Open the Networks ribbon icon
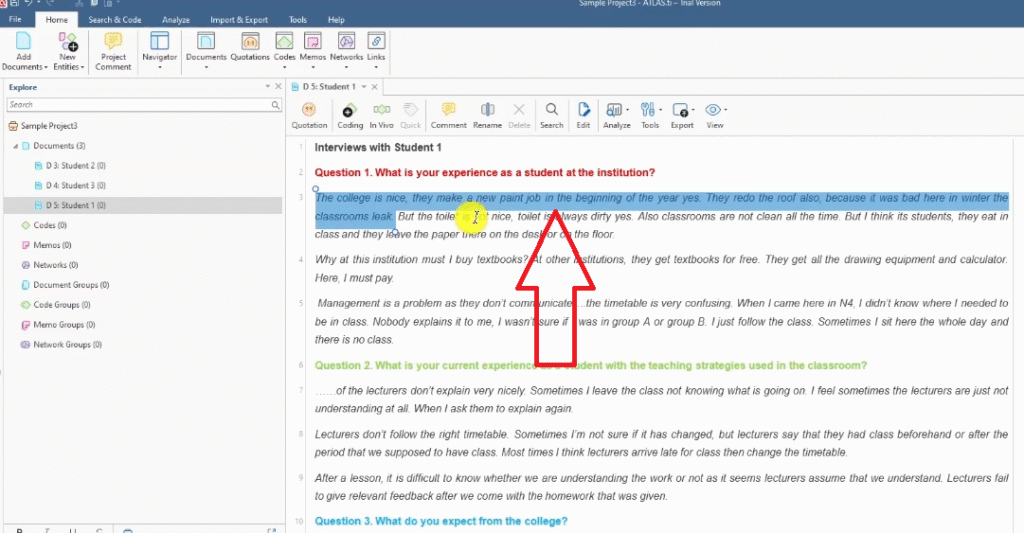 tap(346, 49)
